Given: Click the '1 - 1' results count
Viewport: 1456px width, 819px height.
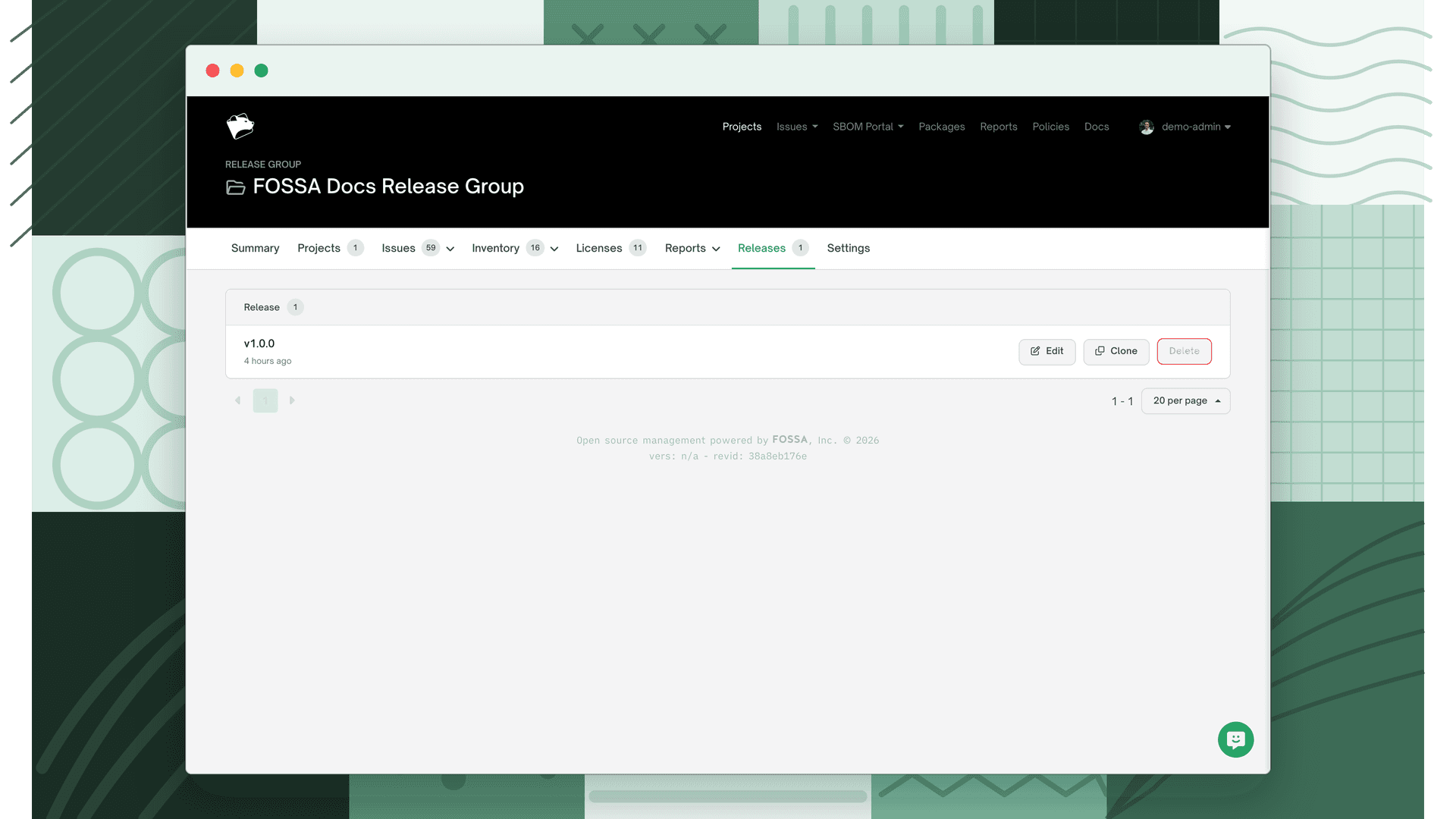Looking at the screenshot, I should [1122, 401].
